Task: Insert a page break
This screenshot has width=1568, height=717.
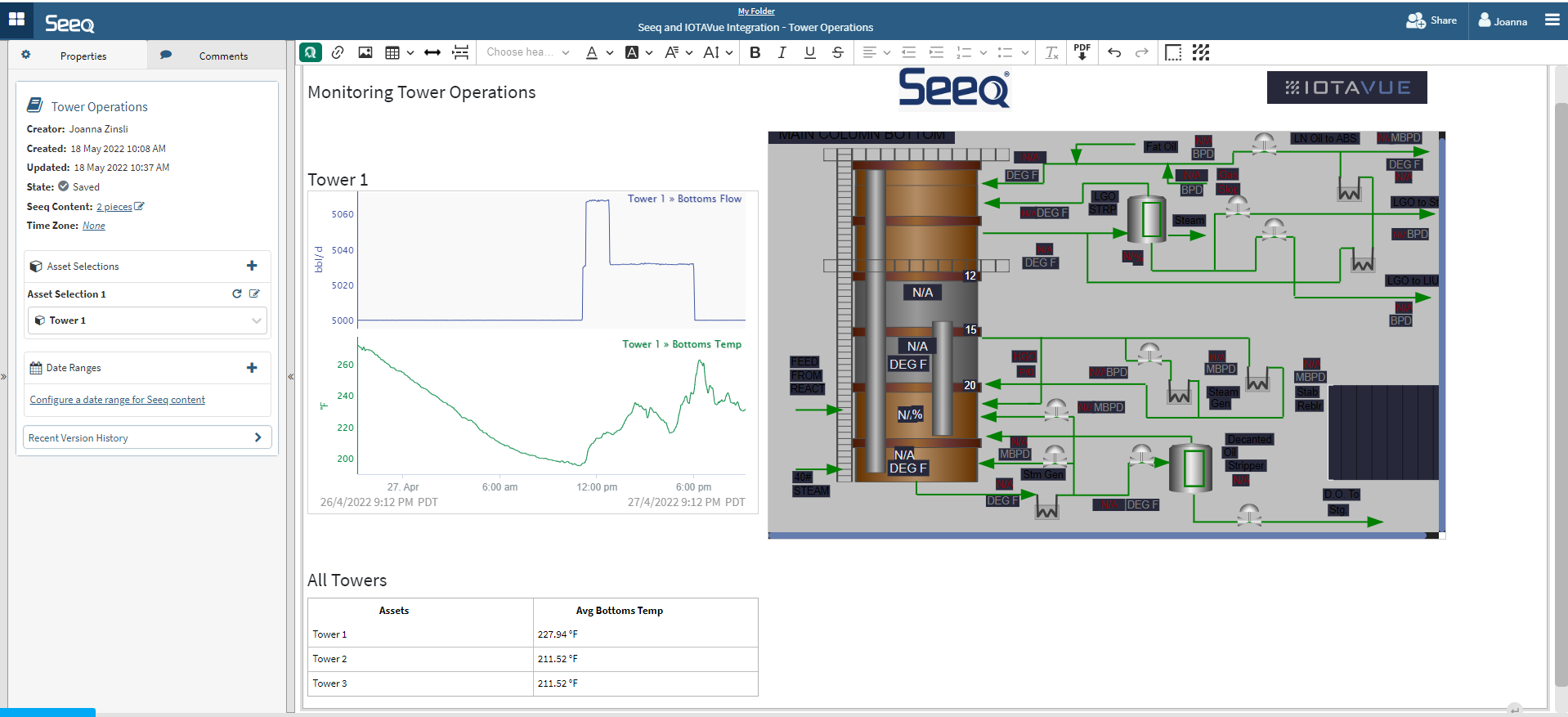Action: coord(460,52)
